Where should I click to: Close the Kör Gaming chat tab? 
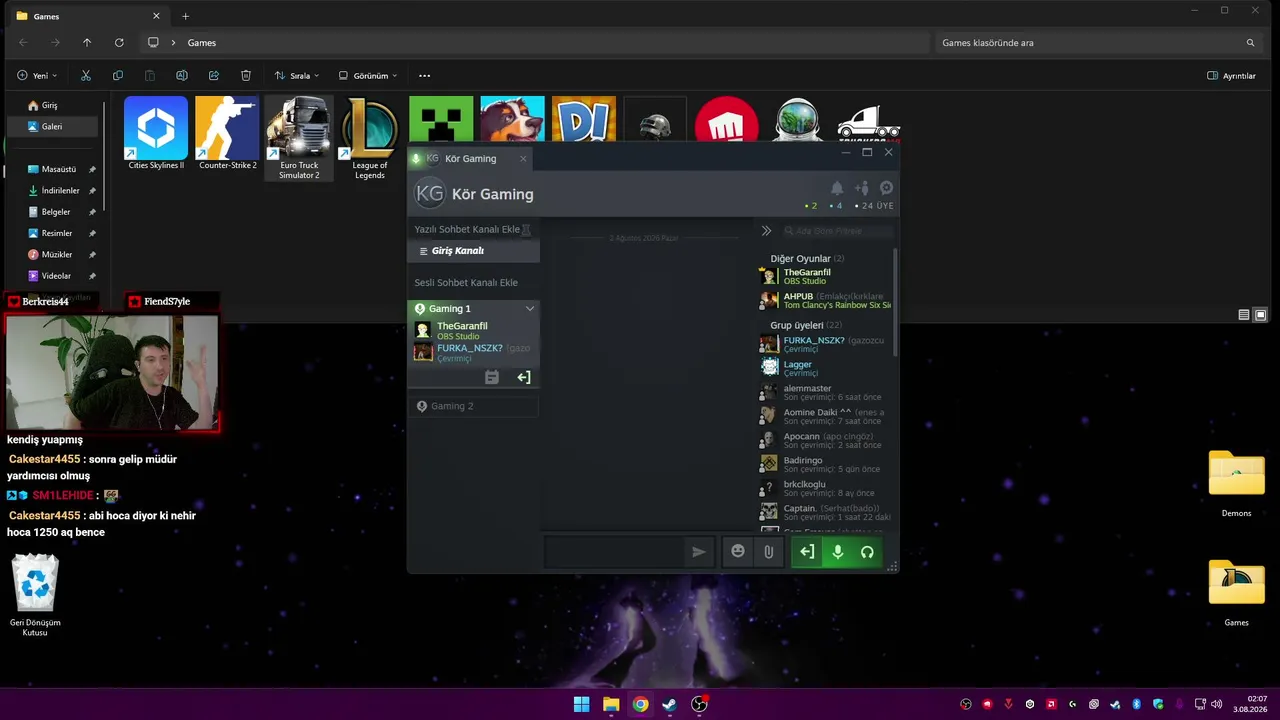[x=522, y=159]
